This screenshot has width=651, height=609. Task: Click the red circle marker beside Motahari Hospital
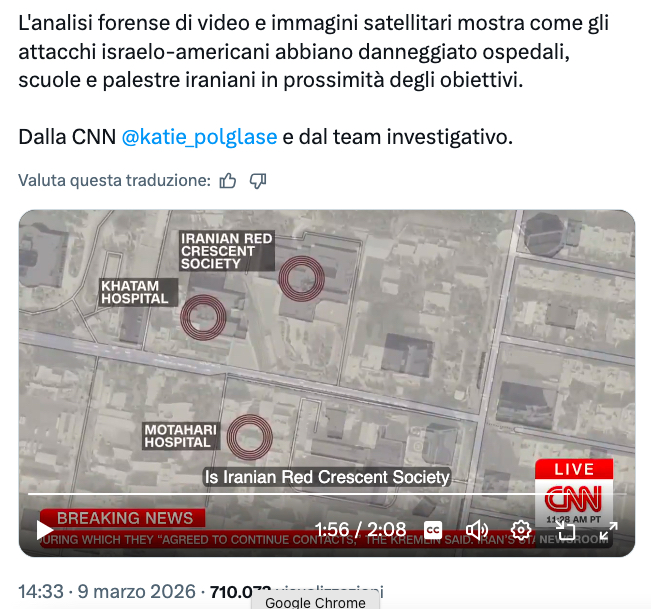tap(250, 437)
